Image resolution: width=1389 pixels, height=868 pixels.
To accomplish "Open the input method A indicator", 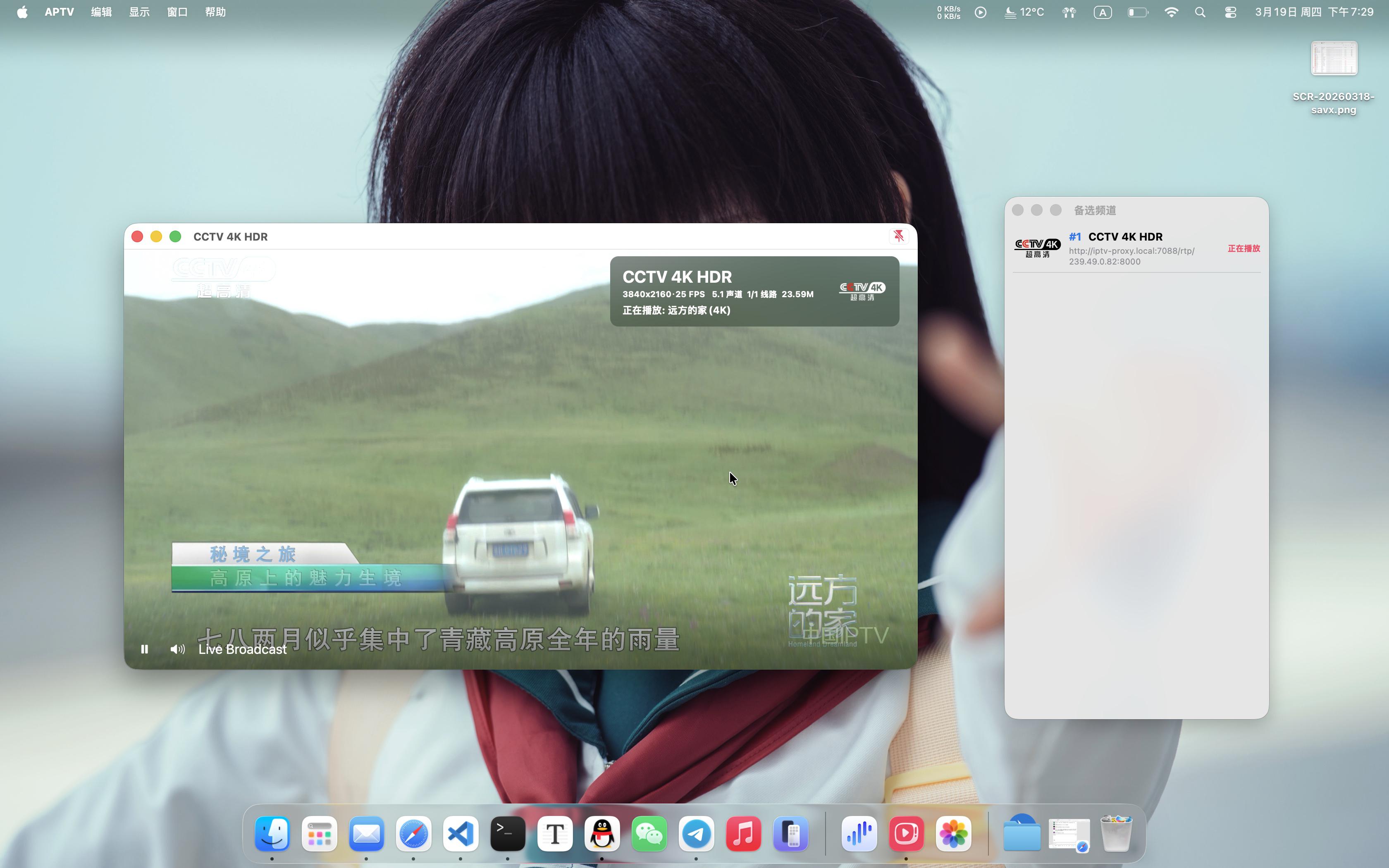I will pyautogui.click(x=1102, y=12).
